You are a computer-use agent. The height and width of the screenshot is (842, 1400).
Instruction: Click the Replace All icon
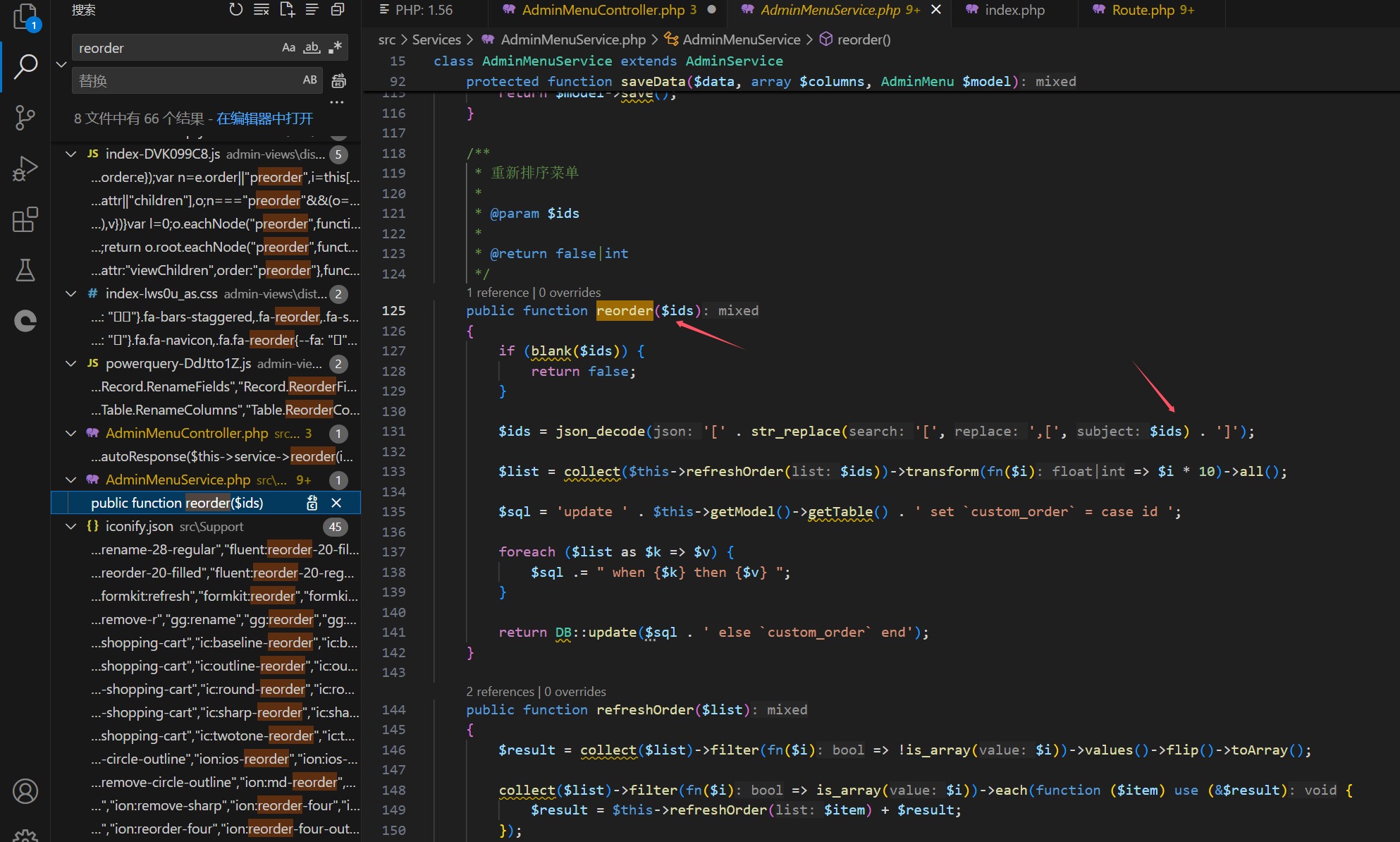pyautogui.click(x=339, y=80)
